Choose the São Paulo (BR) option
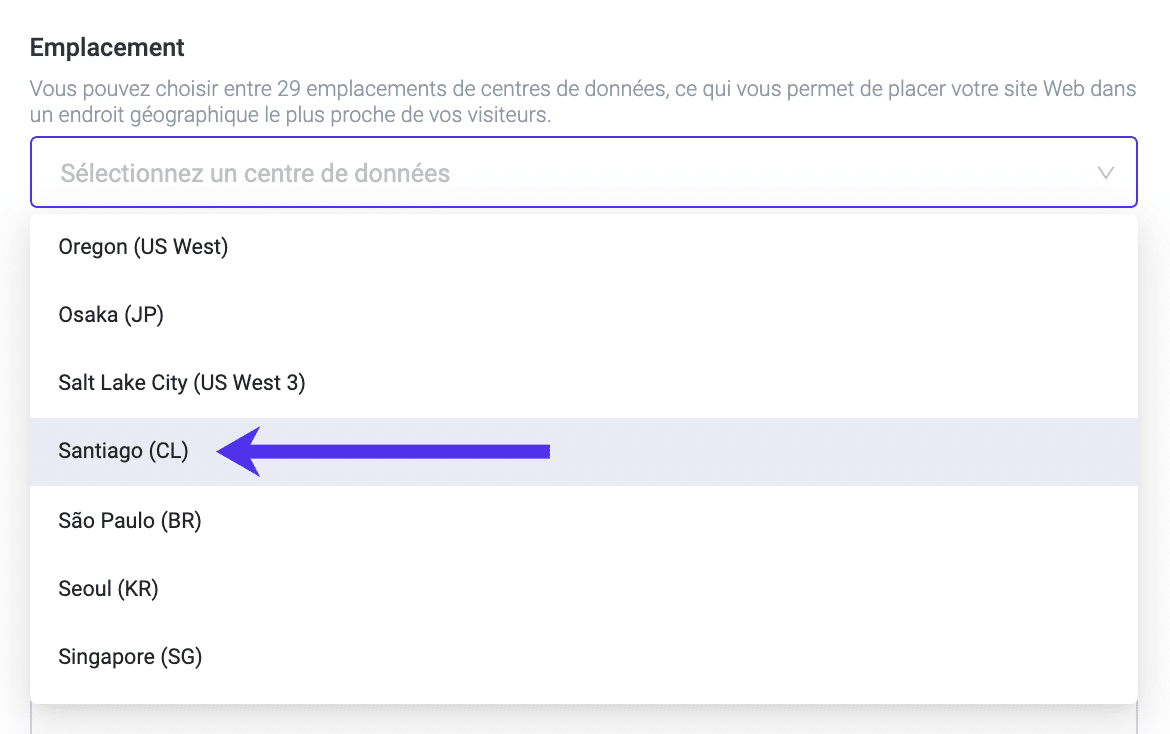The image size is (1170, 734). tap(130, 521)
